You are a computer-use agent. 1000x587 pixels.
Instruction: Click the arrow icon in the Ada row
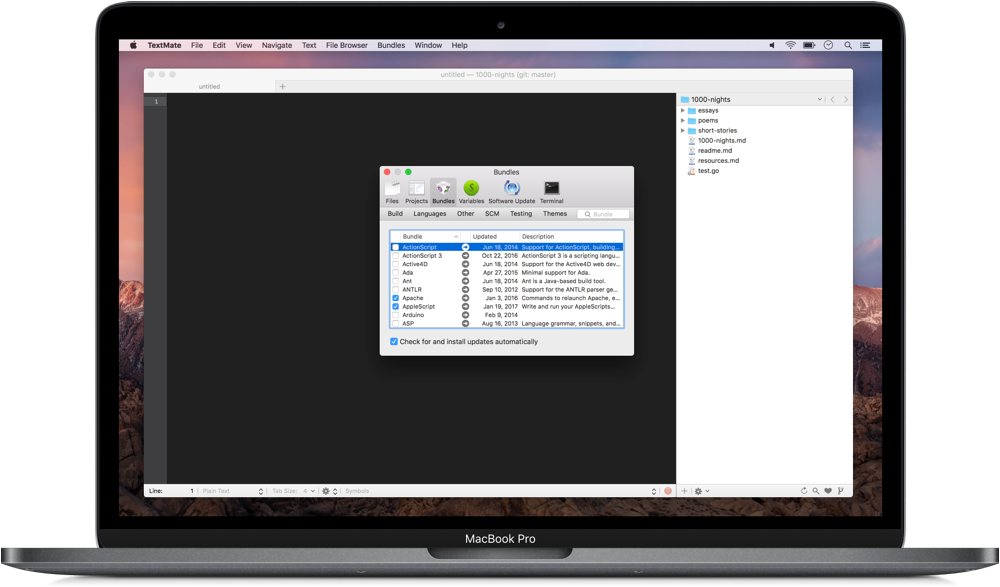point(466,272)
